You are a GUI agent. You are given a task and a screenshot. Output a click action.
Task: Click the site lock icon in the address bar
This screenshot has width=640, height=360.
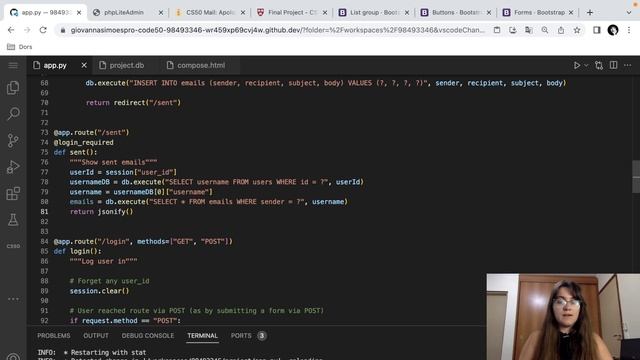coord(62,30)
